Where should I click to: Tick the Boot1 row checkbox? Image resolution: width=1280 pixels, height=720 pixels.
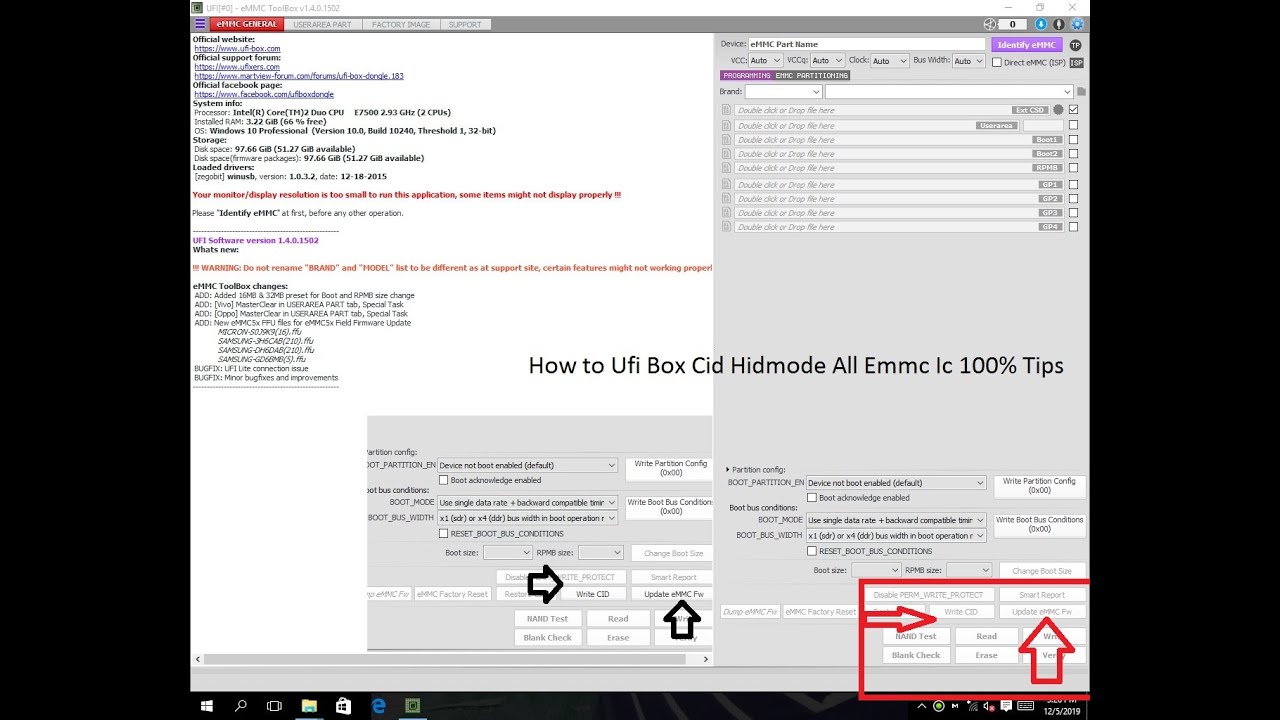pyautogui.click(x=1073, y=140)
